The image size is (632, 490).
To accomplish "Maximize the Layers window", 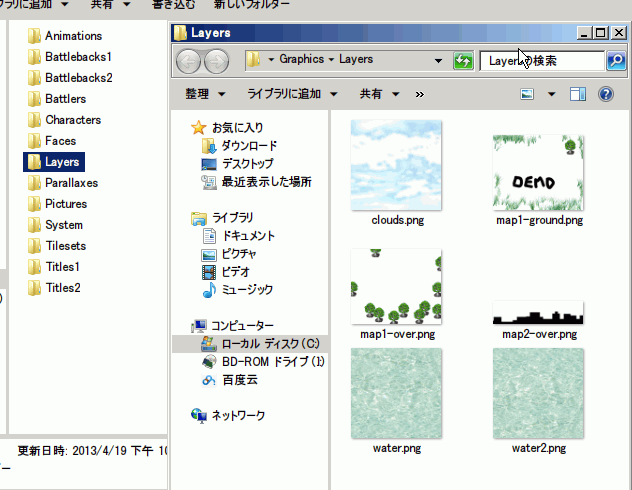I will (x=600, y=33).
